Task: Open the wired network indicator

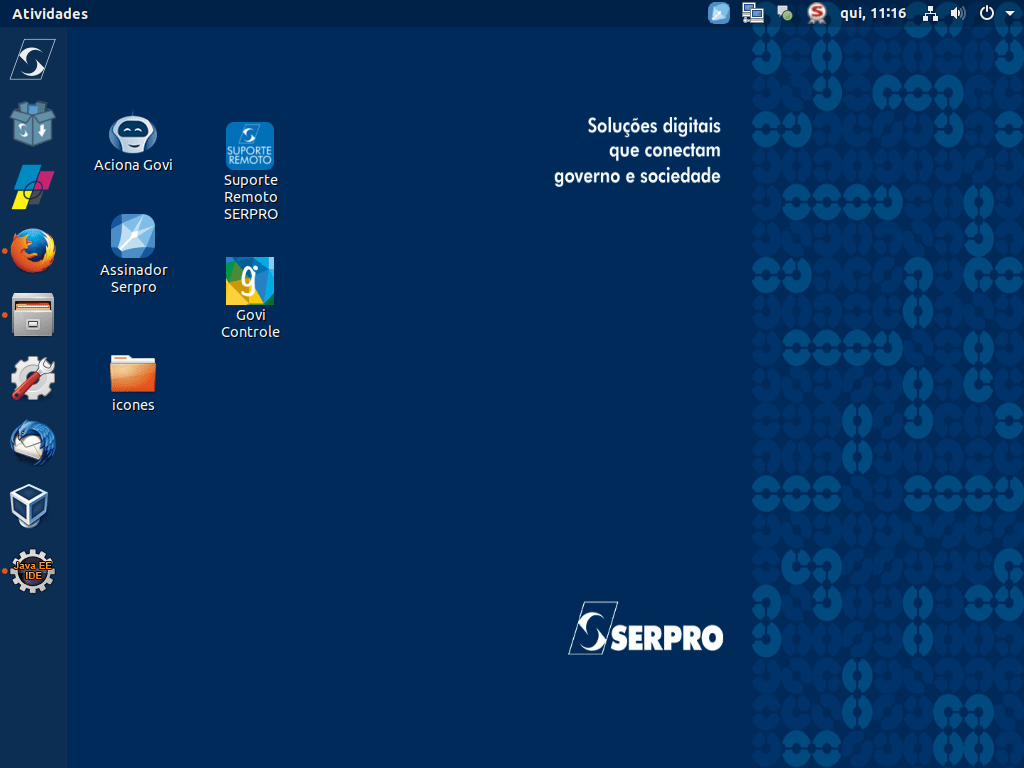Action: [x=930, y=14]
